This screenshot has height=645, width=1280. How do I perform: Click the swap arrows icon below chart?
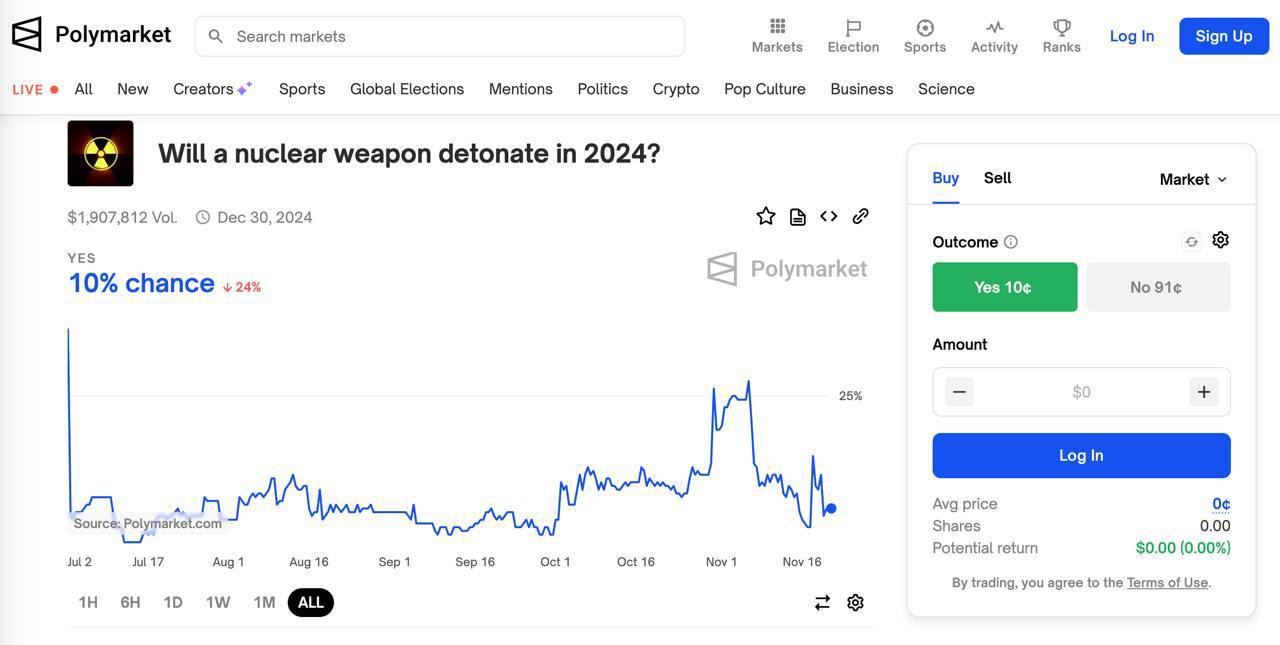pos(822,602)
